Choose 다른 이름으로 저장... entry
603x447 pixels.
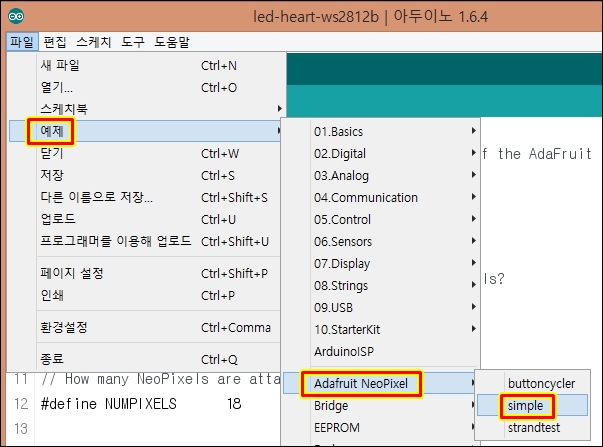coord(144,197)
